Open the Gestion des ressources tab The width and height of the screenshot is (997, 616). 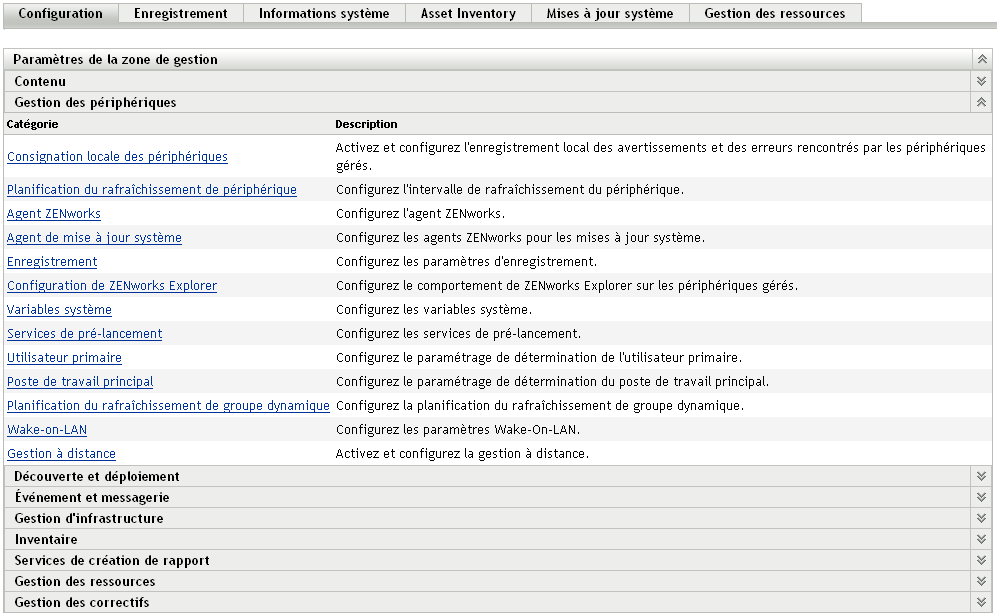click(x=774, y=14)
